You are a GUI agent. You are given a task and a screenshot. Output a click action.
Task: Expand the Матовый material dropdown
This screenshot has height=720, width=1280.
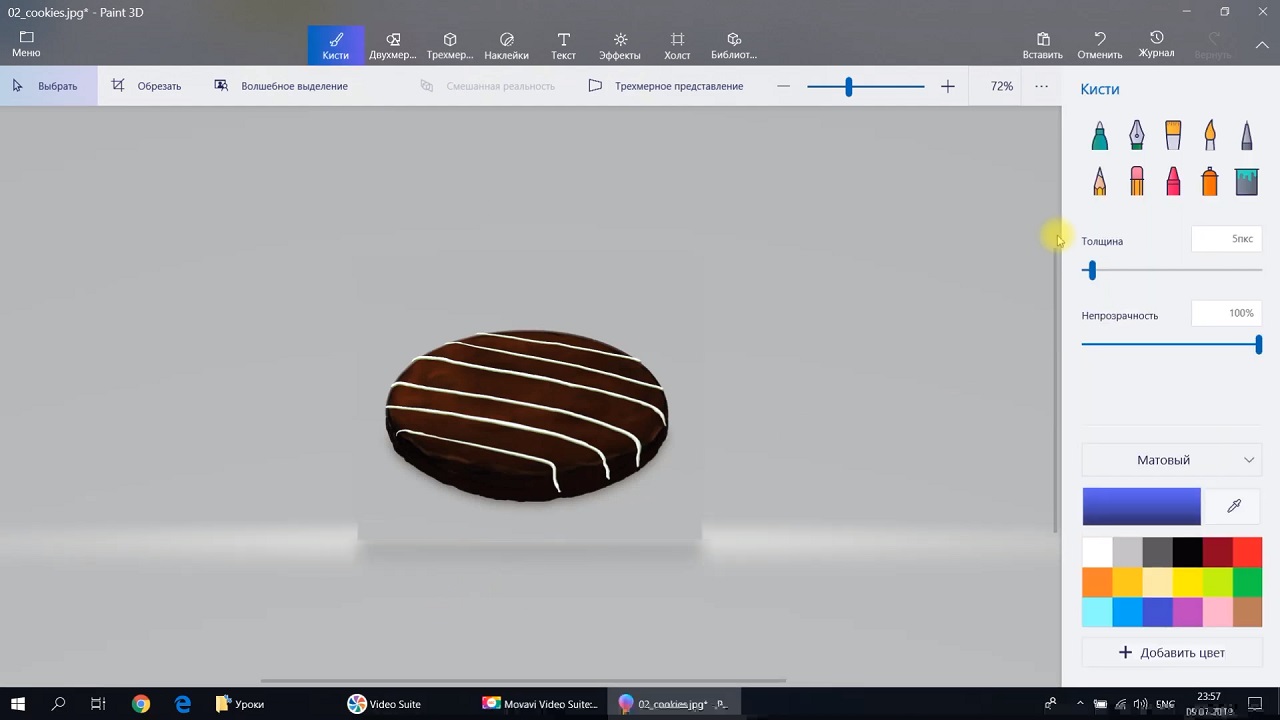pos(1171,460)
